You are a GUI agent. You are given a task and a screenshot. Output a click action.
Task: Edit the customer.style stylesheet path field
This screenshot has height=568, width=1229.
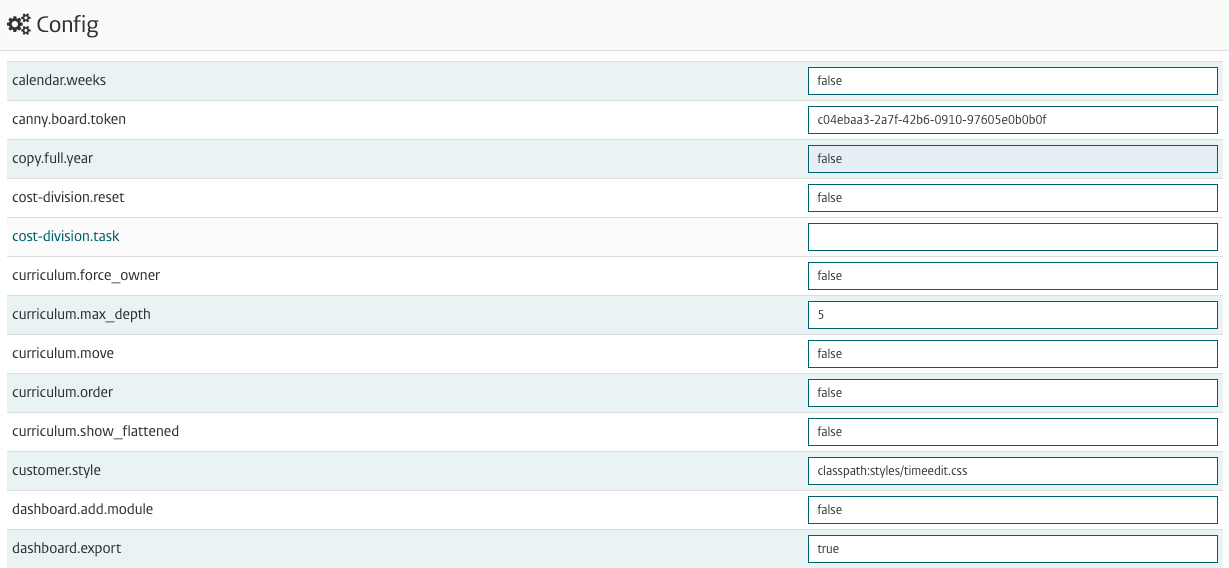tap(1012, 471)
